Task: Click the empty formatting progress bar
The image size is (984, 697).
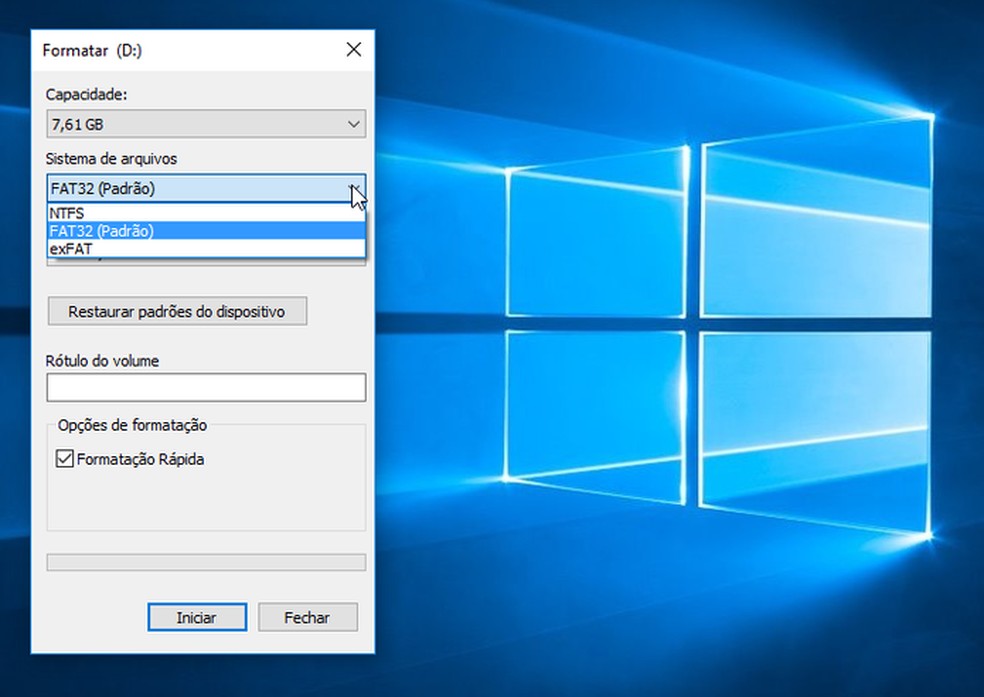Action: [x=205, y=562]
